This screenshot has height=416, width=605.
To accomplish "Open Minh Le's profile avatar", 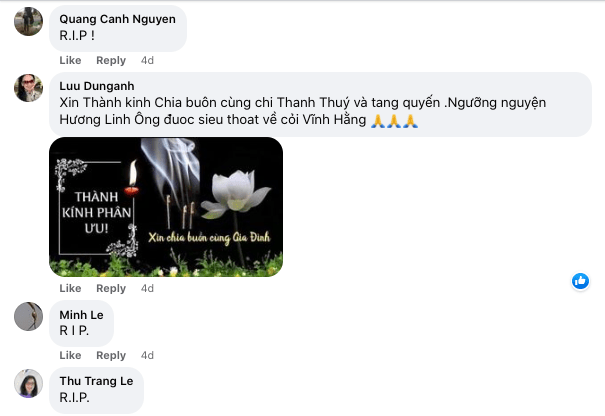I will (28, 316).
